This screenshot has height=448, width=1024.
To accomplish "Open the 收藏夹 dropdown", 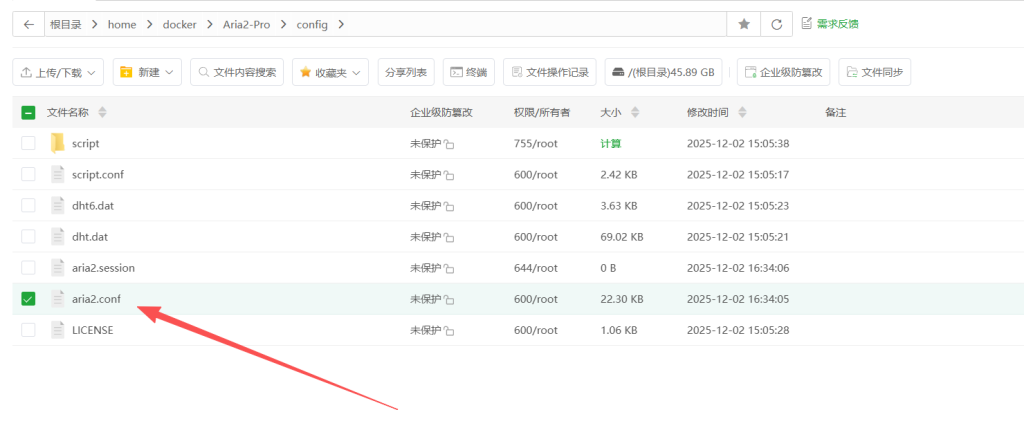I will pos(330,72).
